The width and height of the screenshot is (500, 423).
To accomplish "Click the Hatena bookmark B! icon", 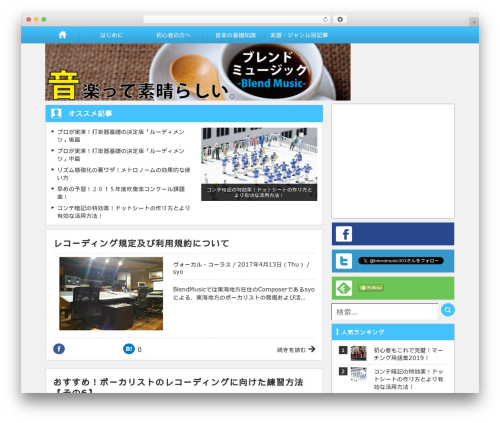I will click(129, 349).
